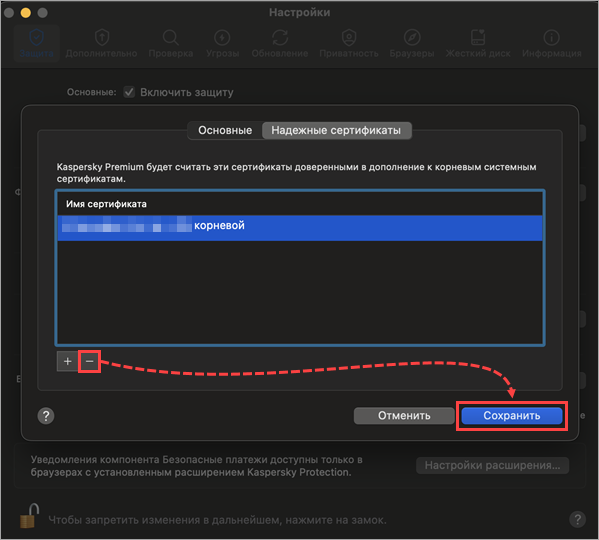The width and height of the screenshot is (599, 540).
Task: Add a trusted certificate with plus button
Action: tap(68, 361)
